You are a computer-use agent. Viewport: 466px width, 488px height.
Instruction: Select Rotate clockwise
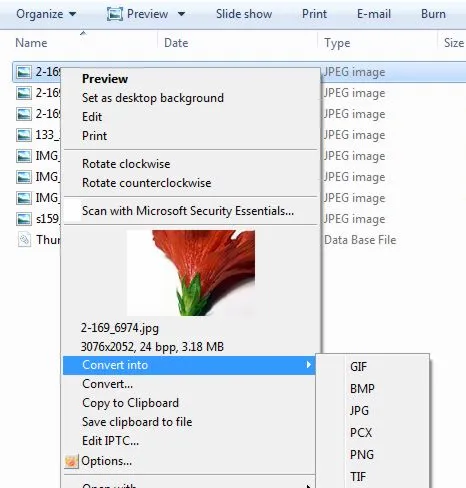(x=126, y=164)
